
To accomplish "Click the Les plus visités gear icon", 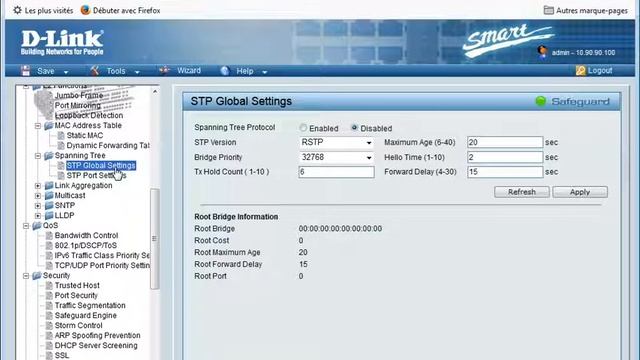I will [17, 10].
